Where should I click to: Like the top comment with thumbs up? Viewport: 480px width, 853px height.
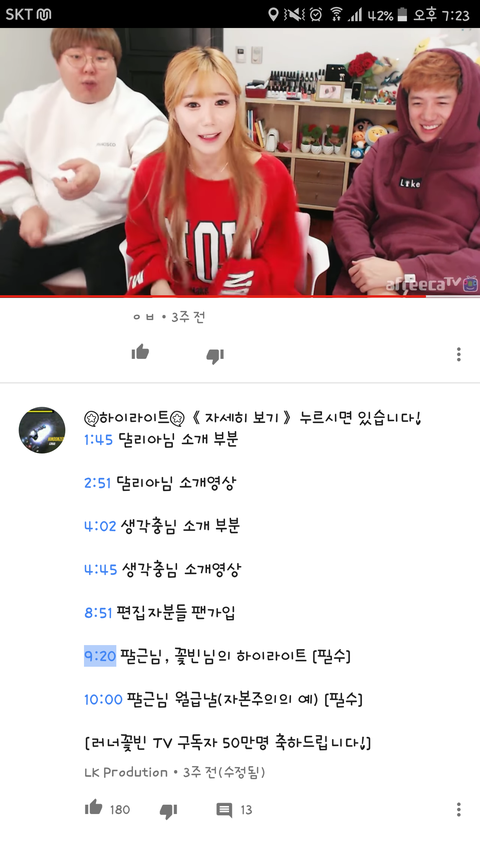tap(140, 353)
